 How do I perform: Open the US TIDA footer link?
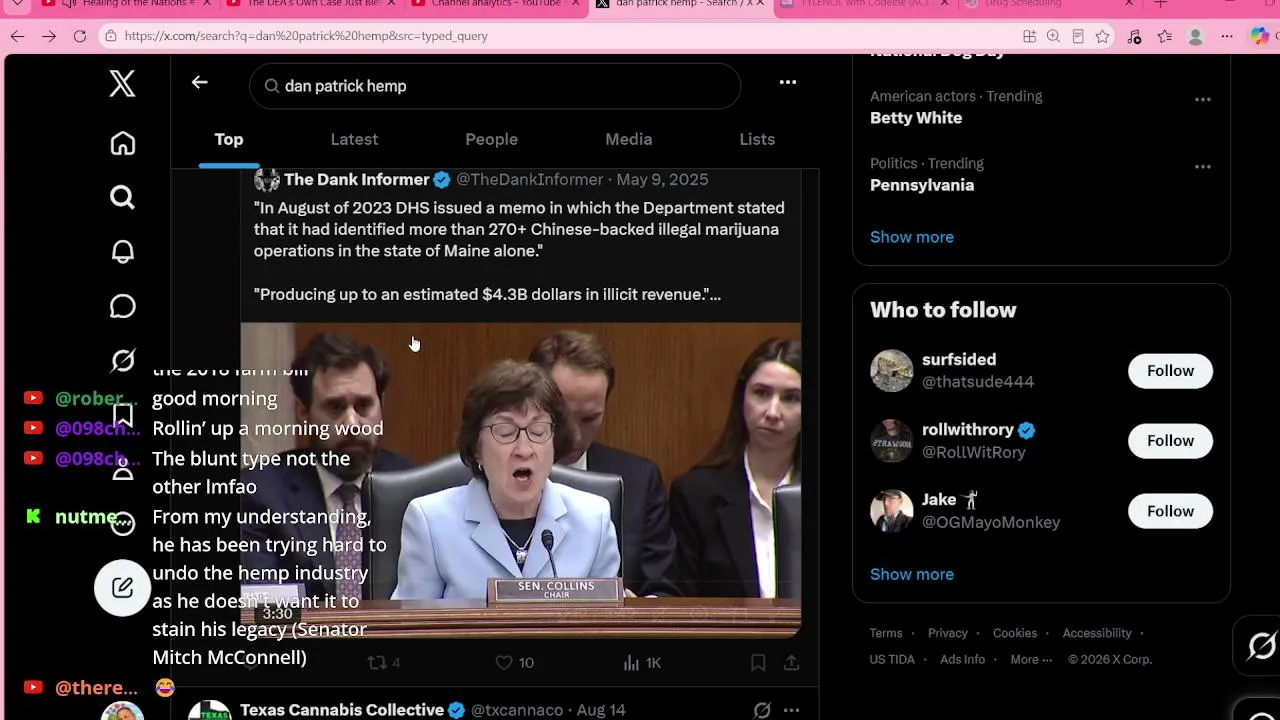coord(892,659)
